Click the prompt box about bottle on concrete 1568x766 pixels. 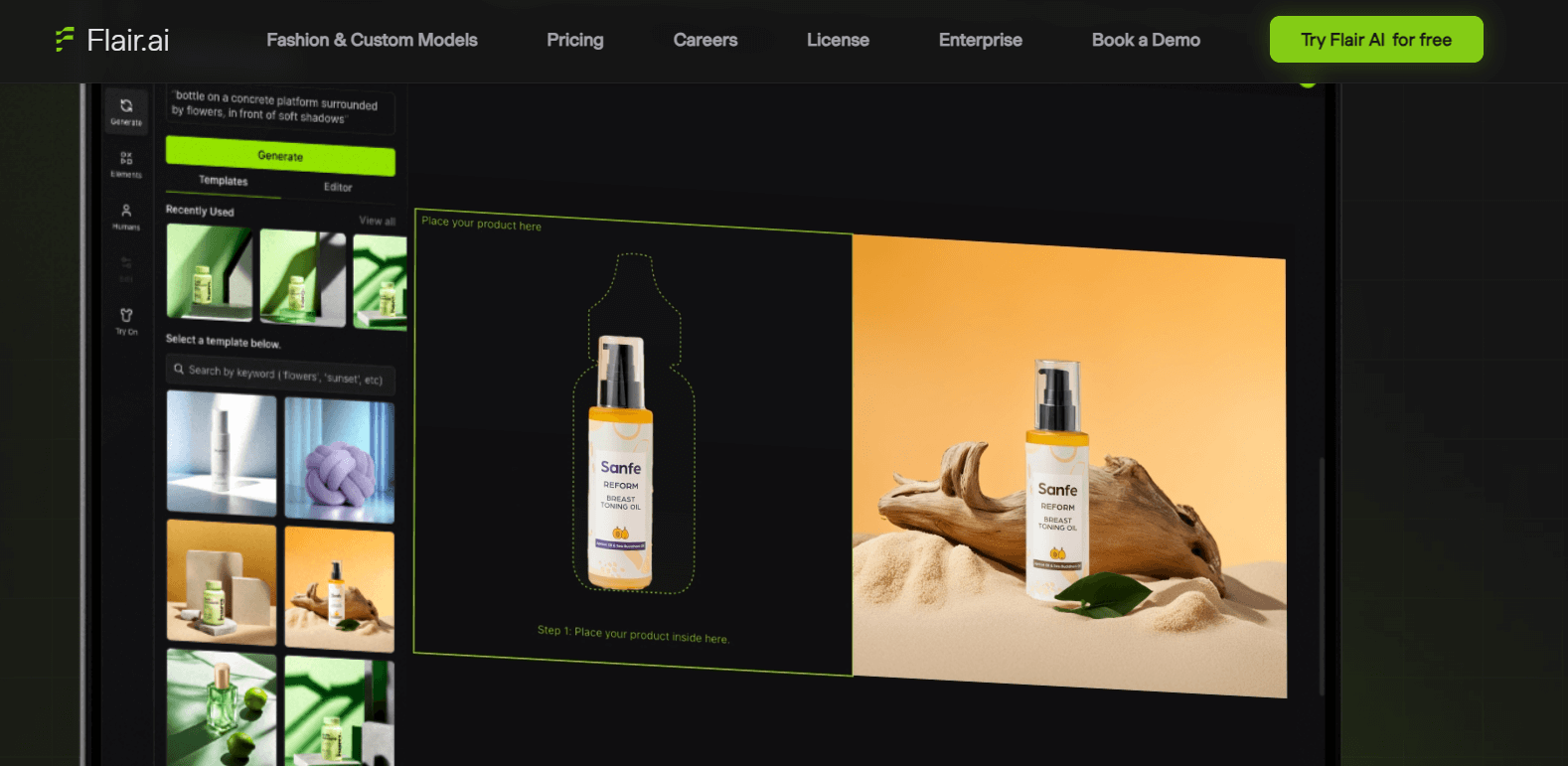280,108
